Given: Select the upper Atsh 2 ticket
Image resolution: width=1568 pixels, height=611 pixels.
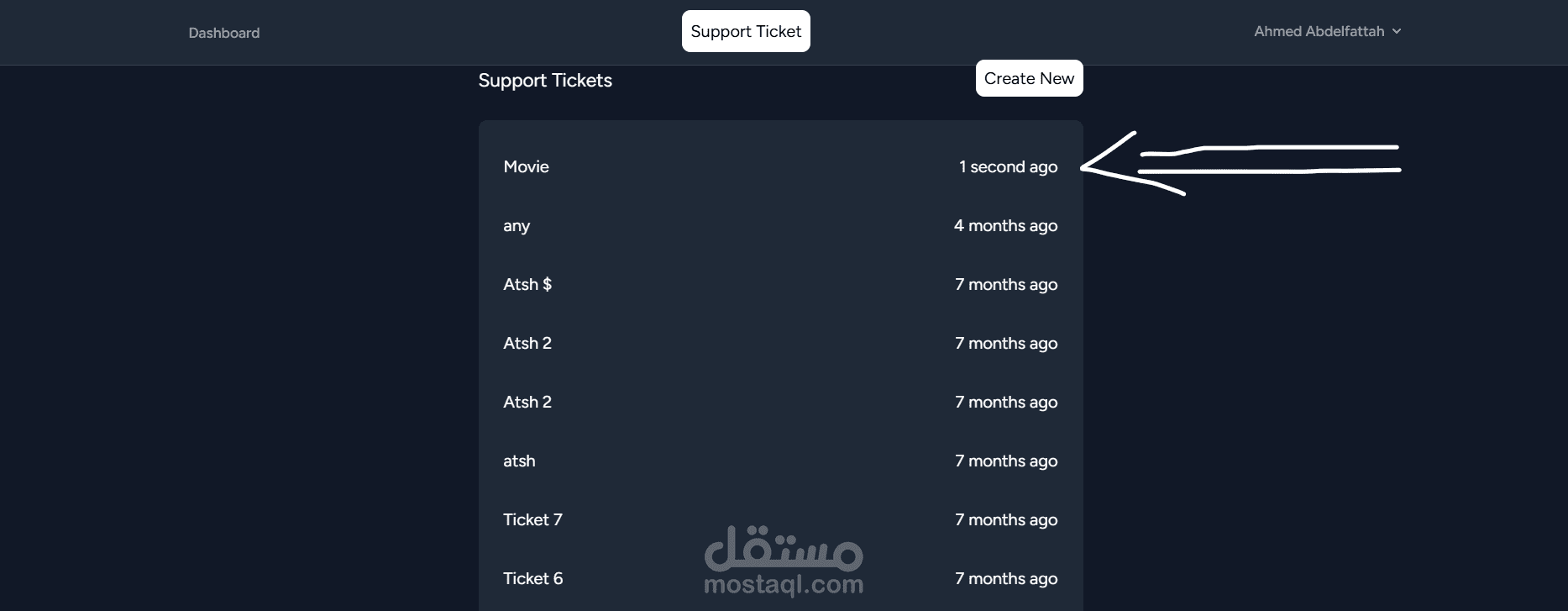Looking at the screenshot, I should click(527, 343).
